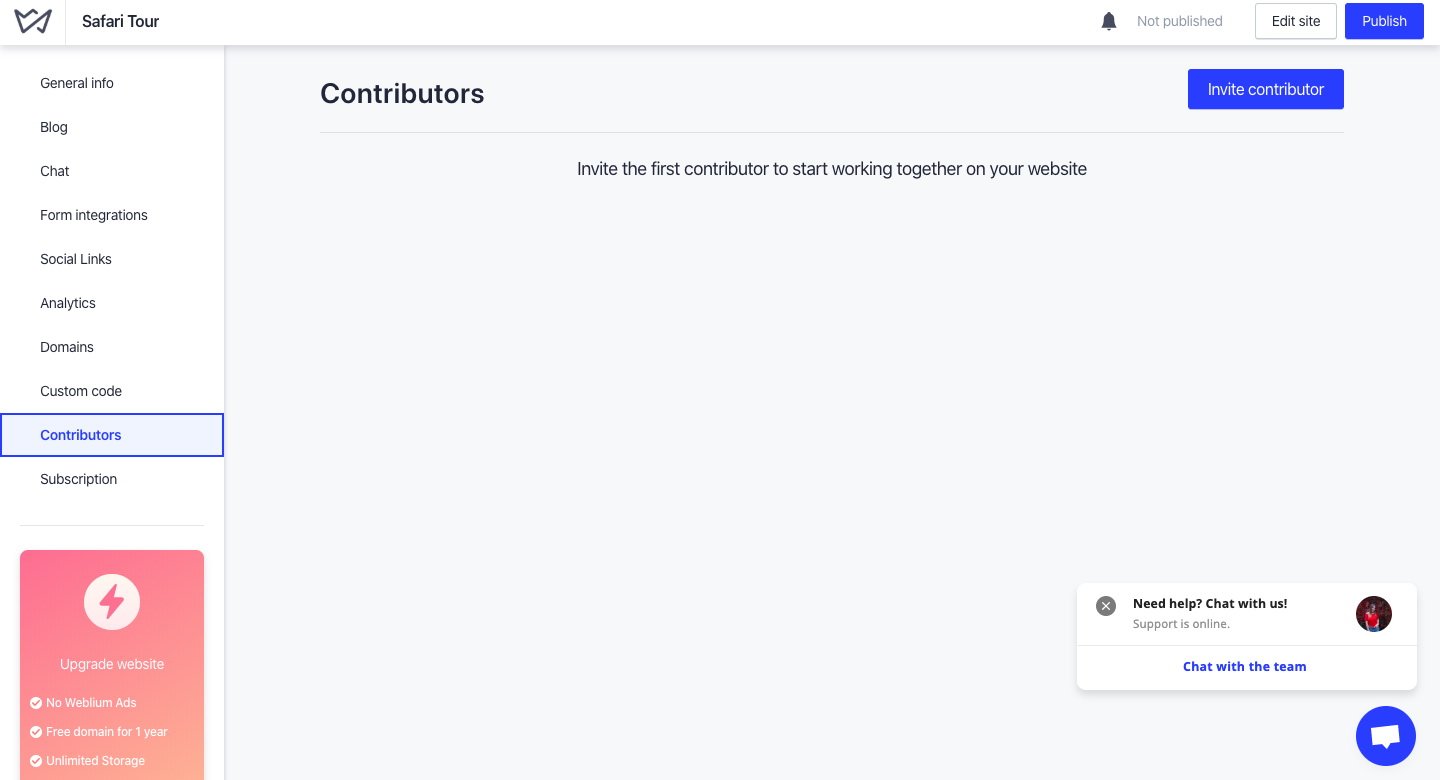Open the Subscription page
The image size is (1440, 780).
79,479
